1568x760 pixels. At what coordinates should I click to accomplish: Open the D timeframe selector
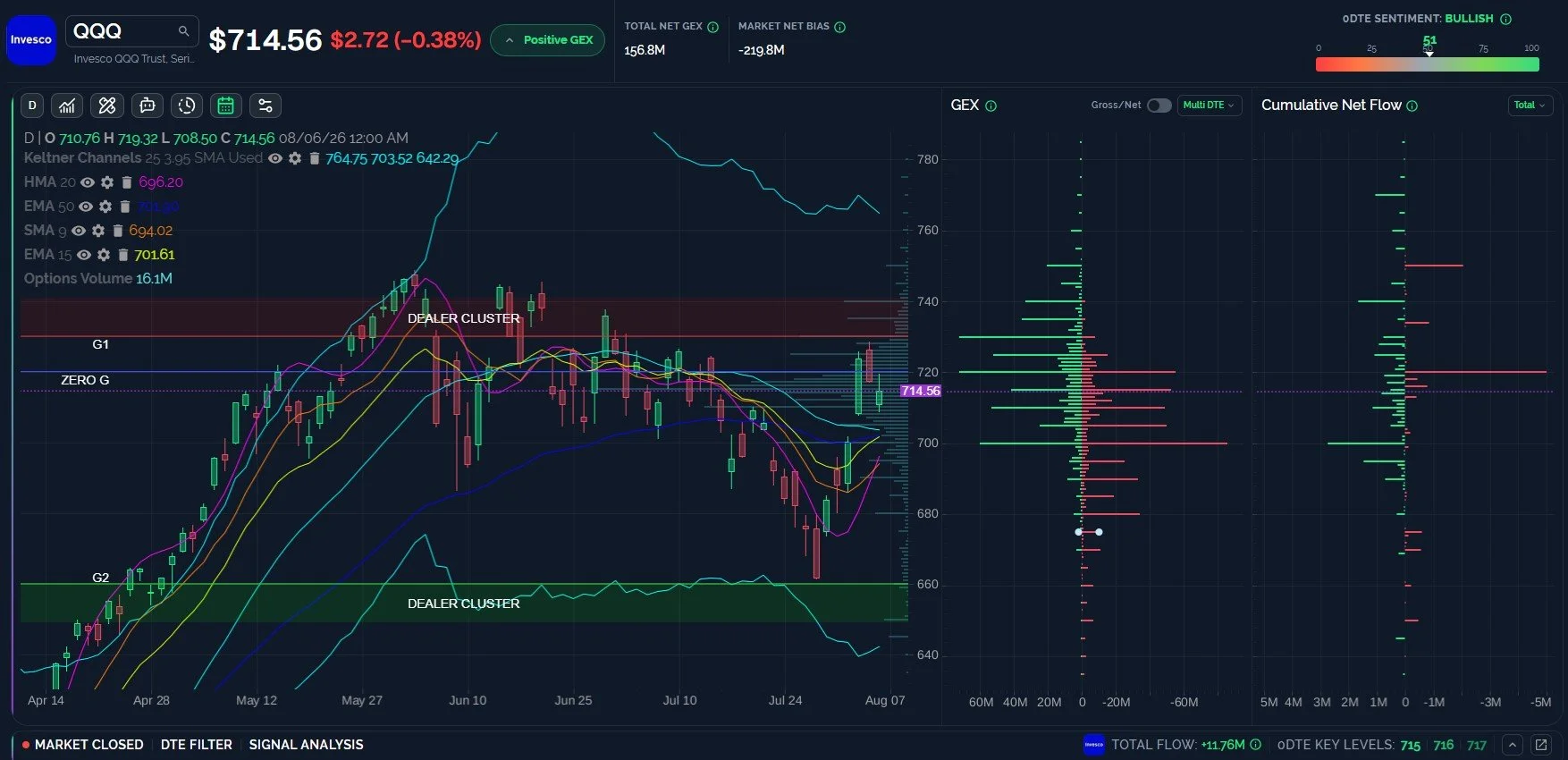pyautogui.click(x=32, y=106)
